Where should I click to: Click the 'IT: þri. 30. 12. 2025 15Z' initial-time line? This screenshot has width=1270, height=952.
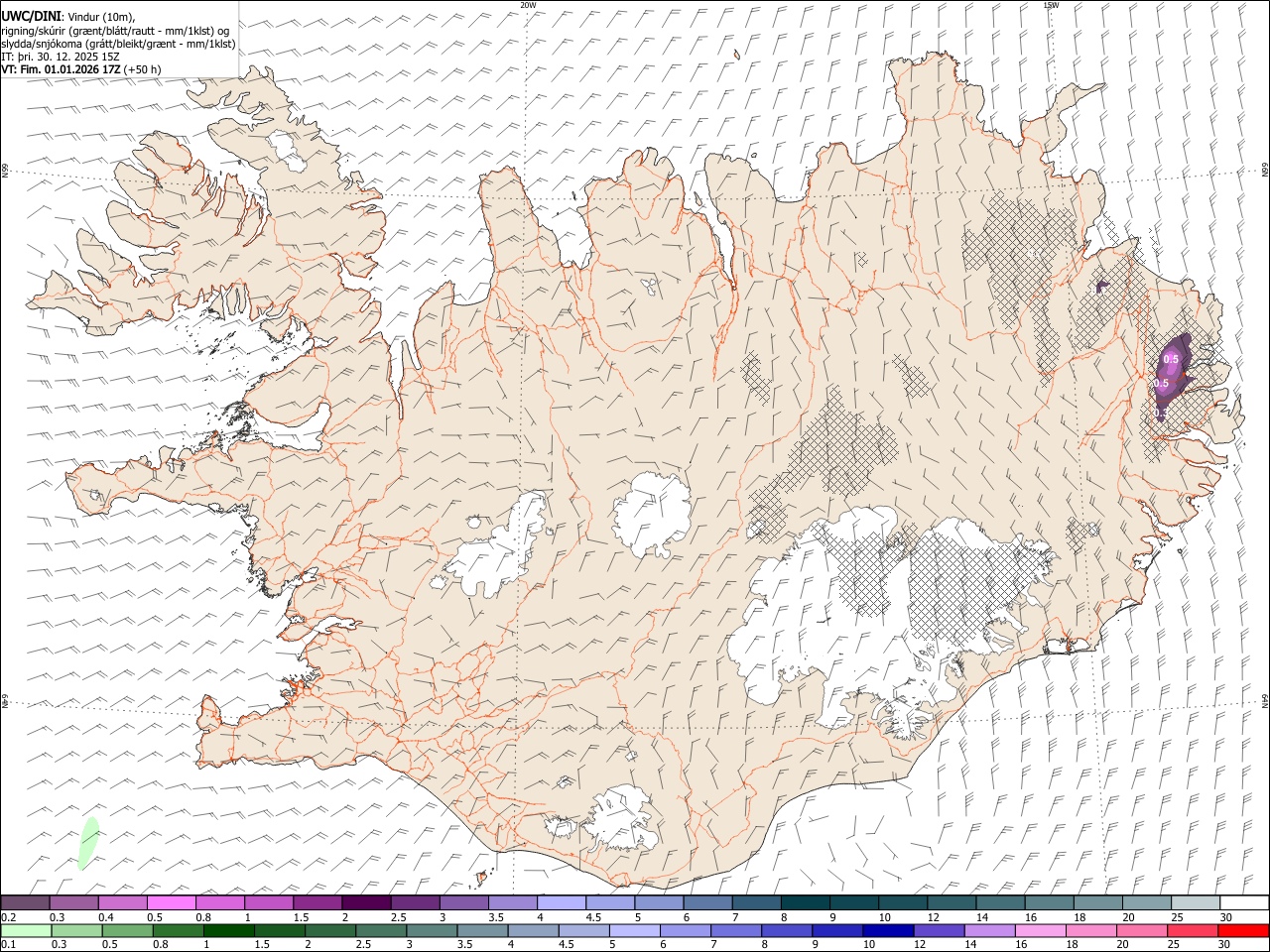point(61,57)
